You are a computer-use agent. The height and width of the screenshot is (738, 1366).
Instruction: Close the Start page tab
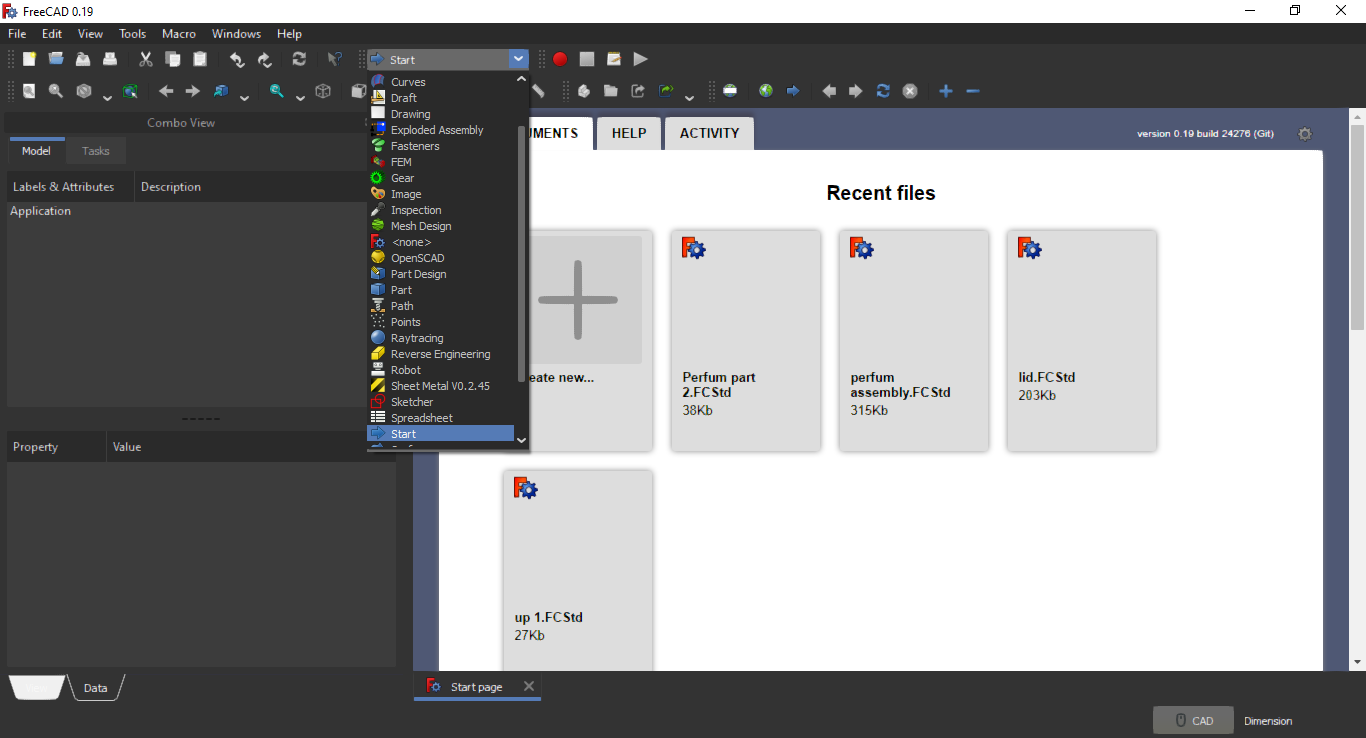(x=529, y=686)
